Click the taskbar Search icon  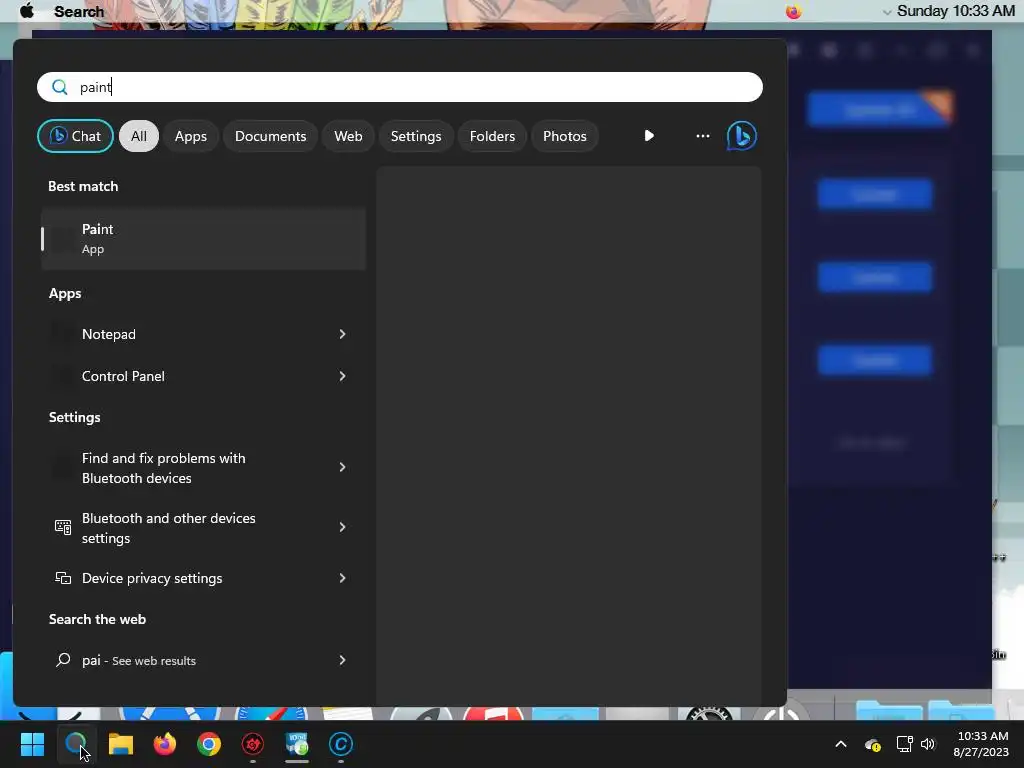point(76,744)
